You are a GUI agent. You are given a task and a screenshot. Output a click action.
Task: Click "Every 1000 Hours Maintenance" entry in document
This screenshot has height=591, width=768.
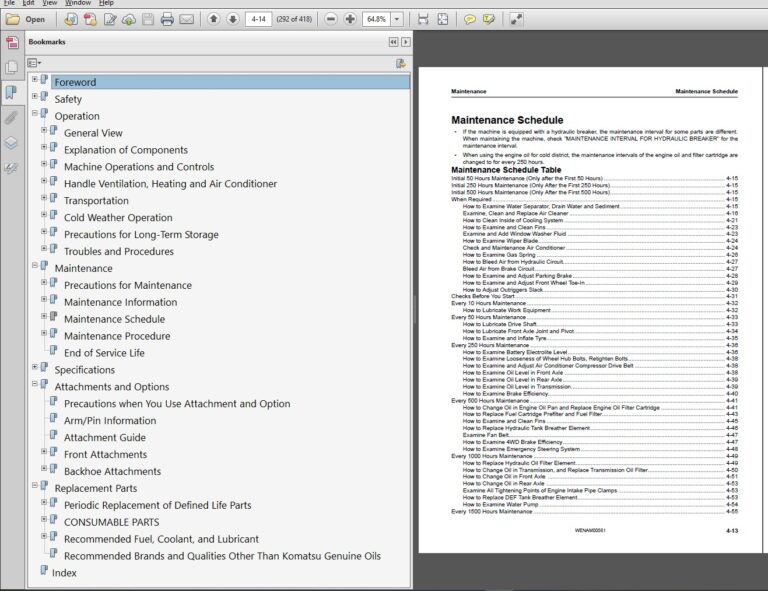491,456
